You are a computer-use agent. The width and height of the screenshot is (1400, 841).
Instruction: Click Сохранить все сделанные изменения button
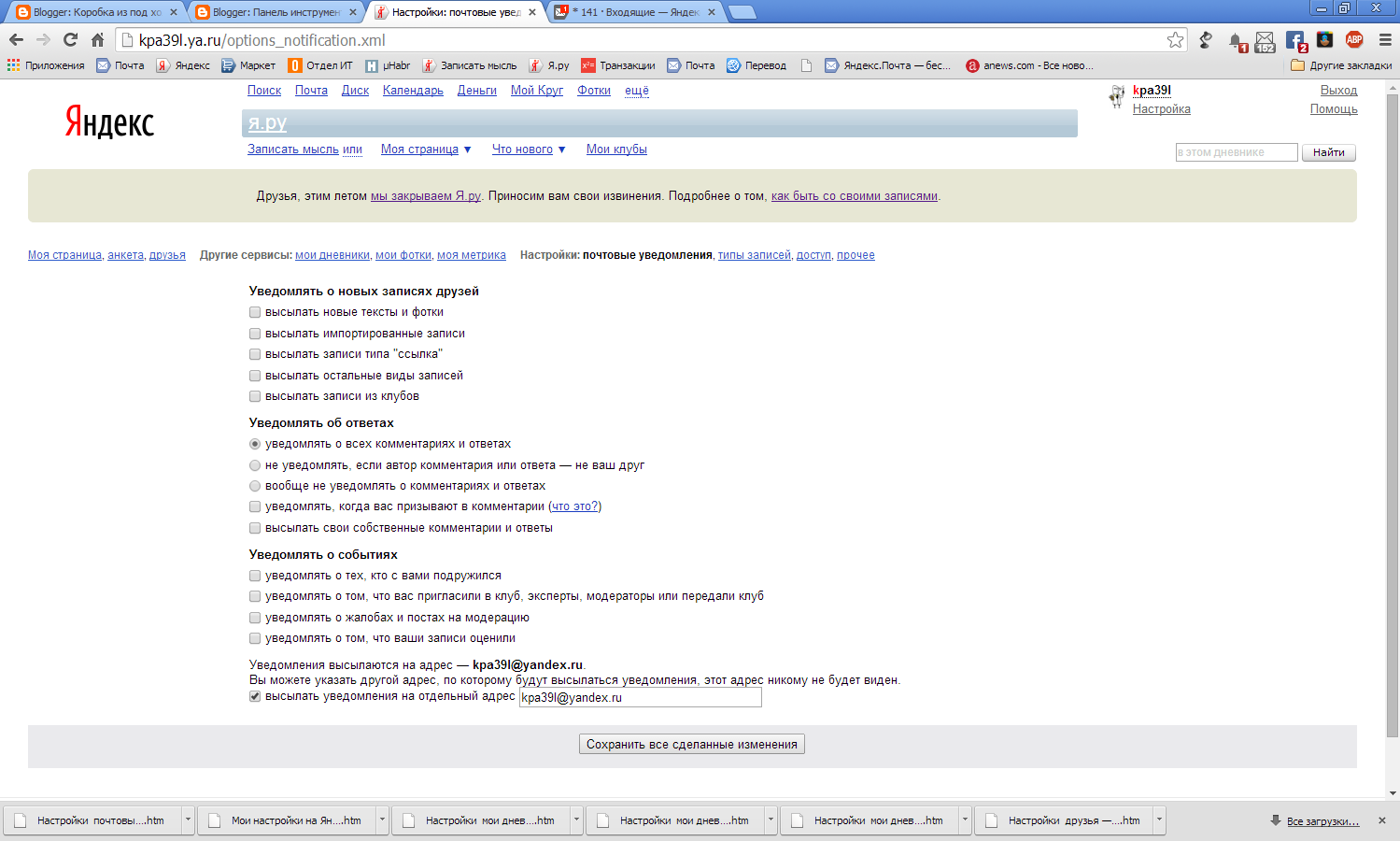pyautogui.click(x=692, y=745)
